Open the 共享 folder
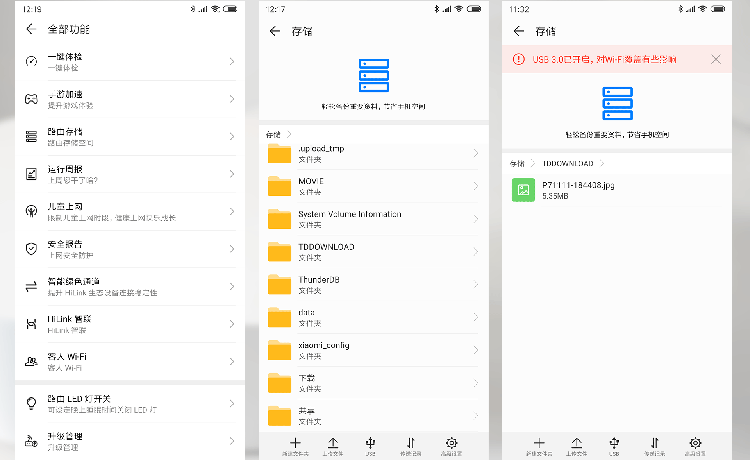Screen dimensions: 750x460 (x=373, y=416)
